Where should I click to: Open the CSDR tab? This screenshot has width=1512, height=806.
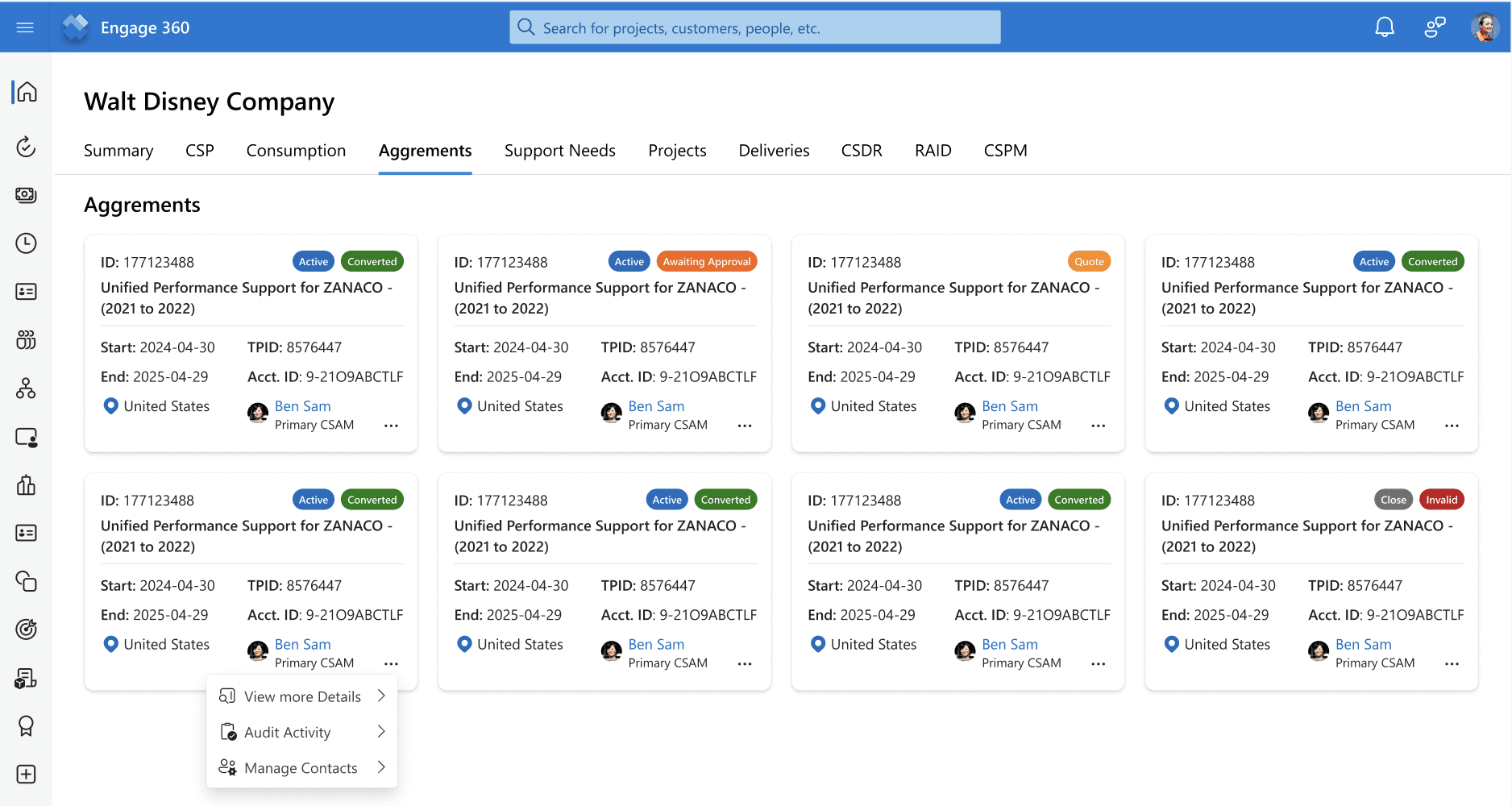[862, 151]
